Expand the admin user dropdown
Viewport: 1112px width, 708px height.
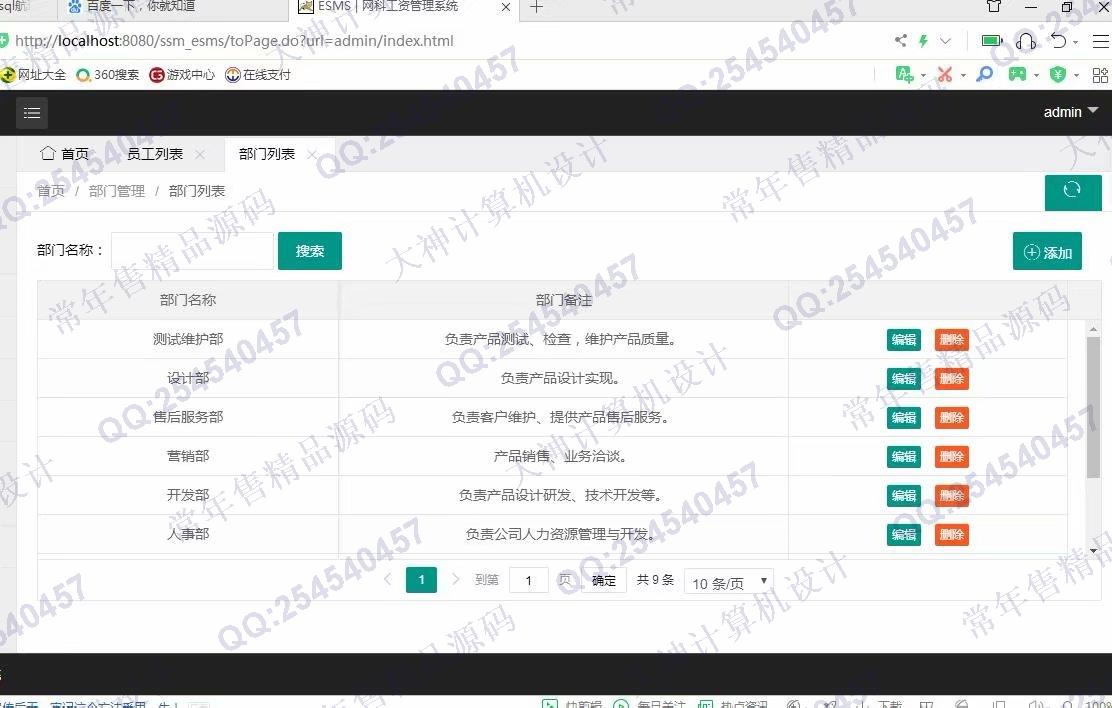click(x=1070, y=112)
